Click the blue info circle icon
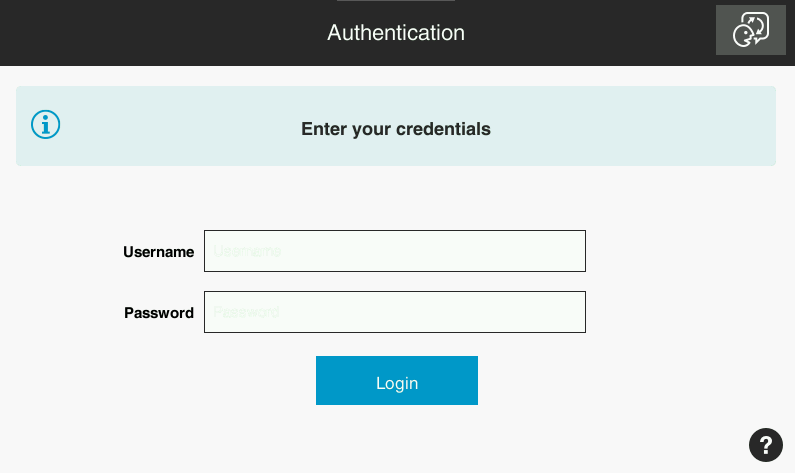Viewport: 795px width, 473px height. point(46,124)
